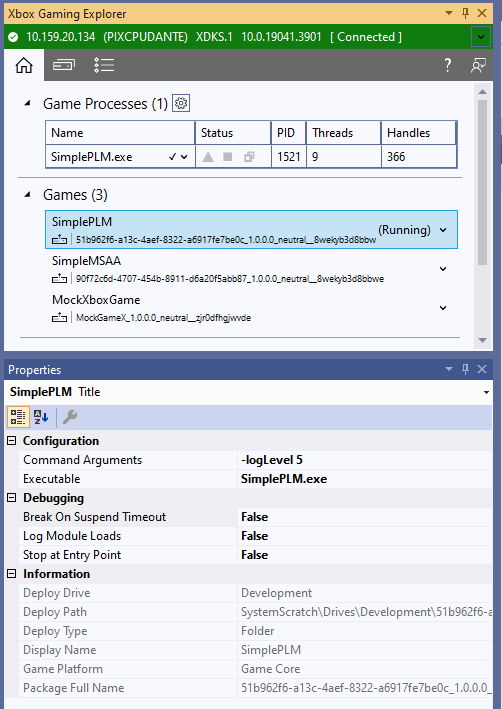Pin the Xbox Gaming Explorer panel
Viewport: 502px width, 709px height.
pyautogui.click(x=465, y=13)
